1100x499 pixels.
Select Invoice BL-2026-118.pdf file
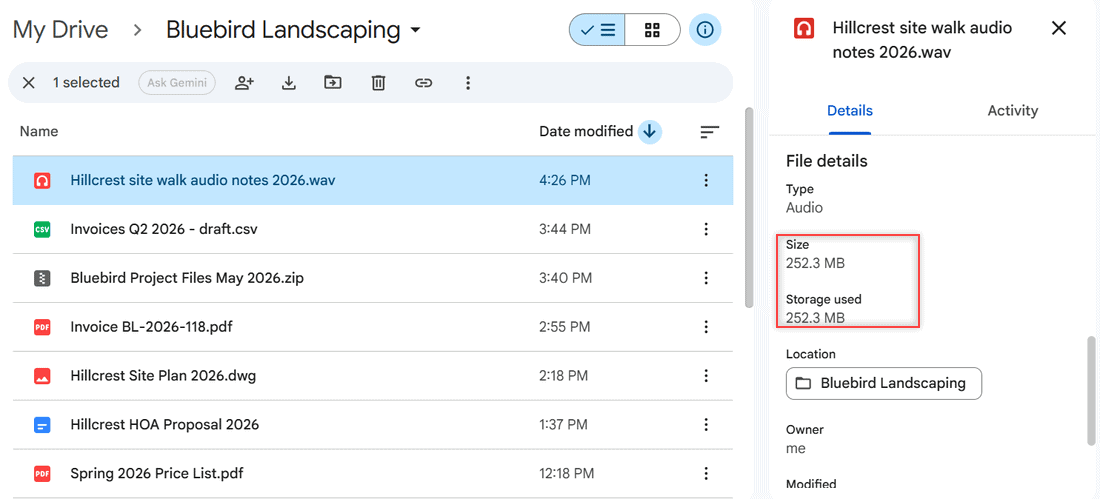(373, 326)
